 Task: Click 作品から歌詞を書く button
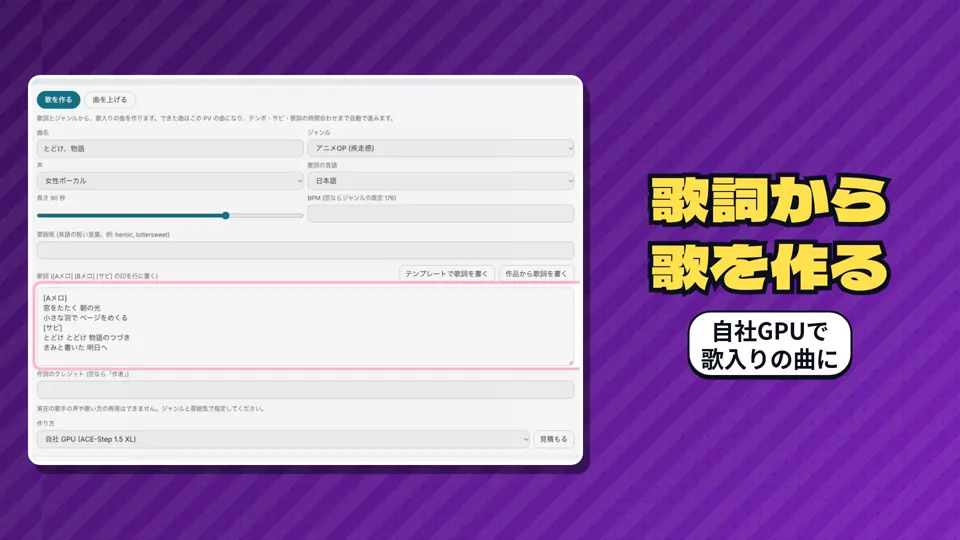[536, 274]
